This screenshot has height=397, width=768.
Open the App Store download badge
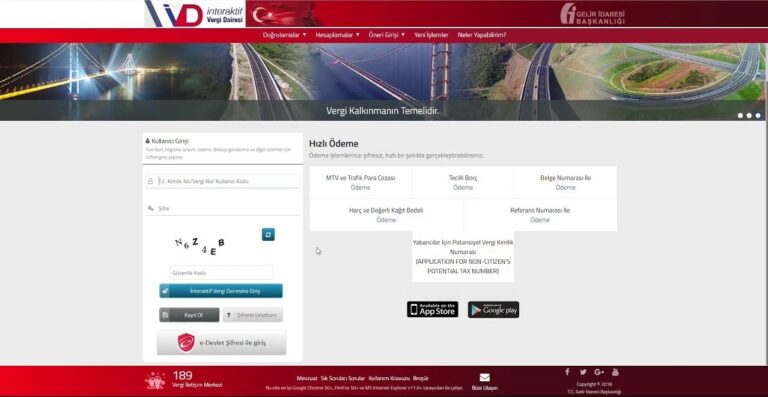(432, 309)
